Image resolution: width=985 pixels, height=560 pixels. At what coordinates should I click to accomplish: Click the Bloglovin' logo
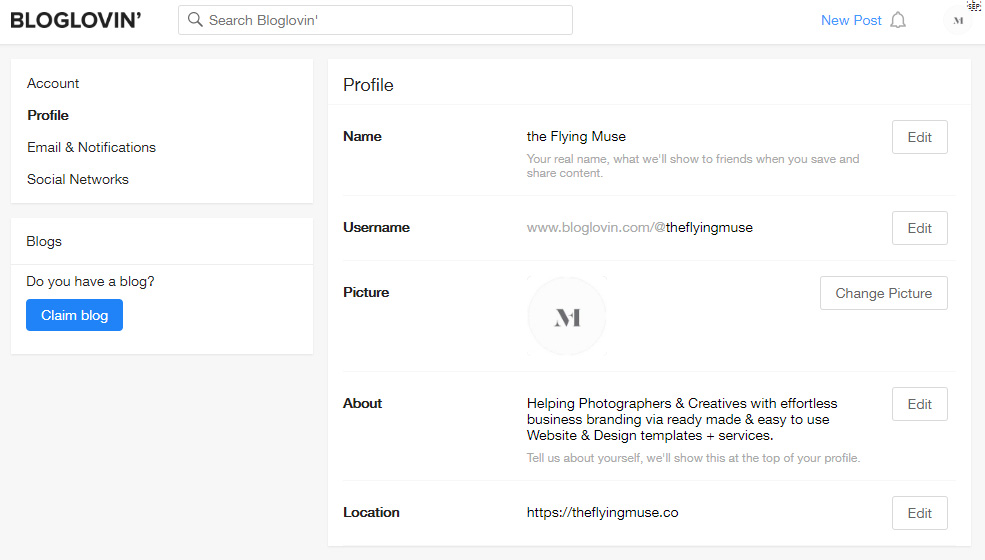pos(76,20)
